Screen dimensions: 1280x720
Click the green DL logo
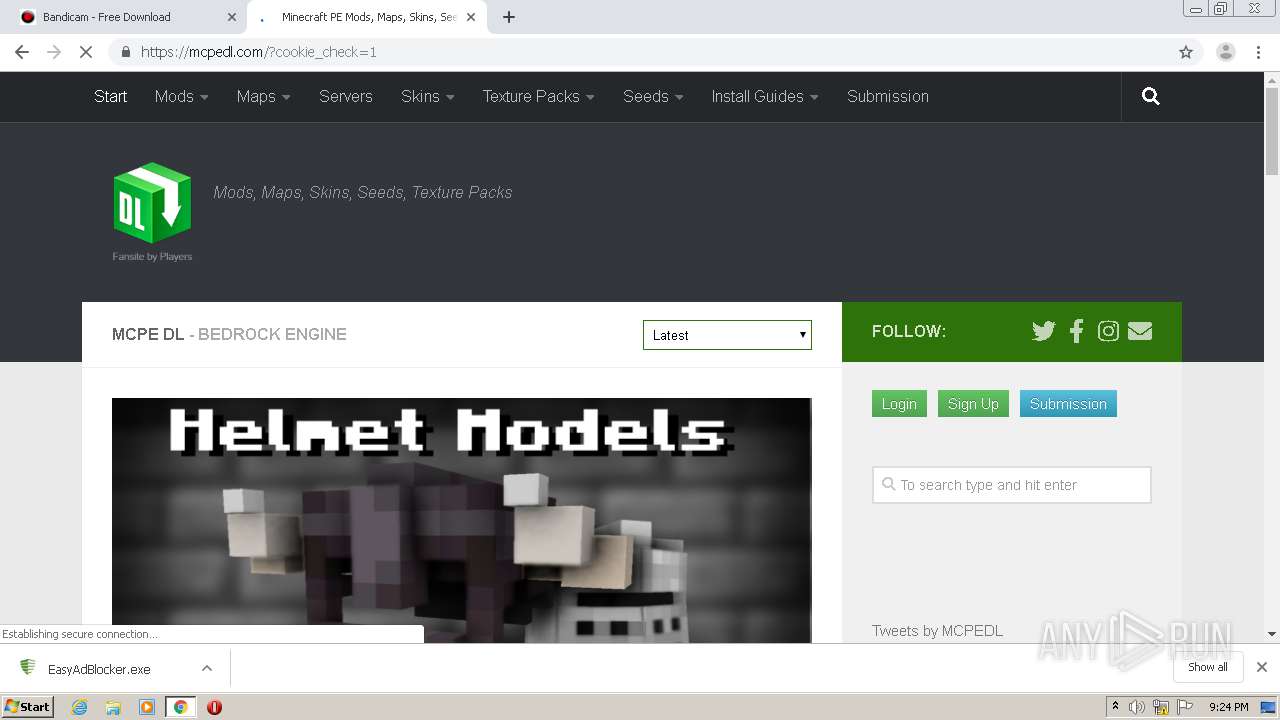tap(152, 203)
